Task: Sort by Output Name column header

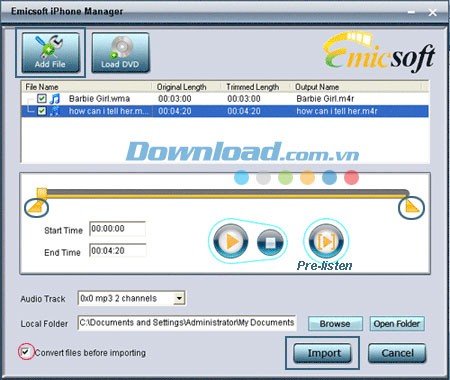Action: point(357,87)
